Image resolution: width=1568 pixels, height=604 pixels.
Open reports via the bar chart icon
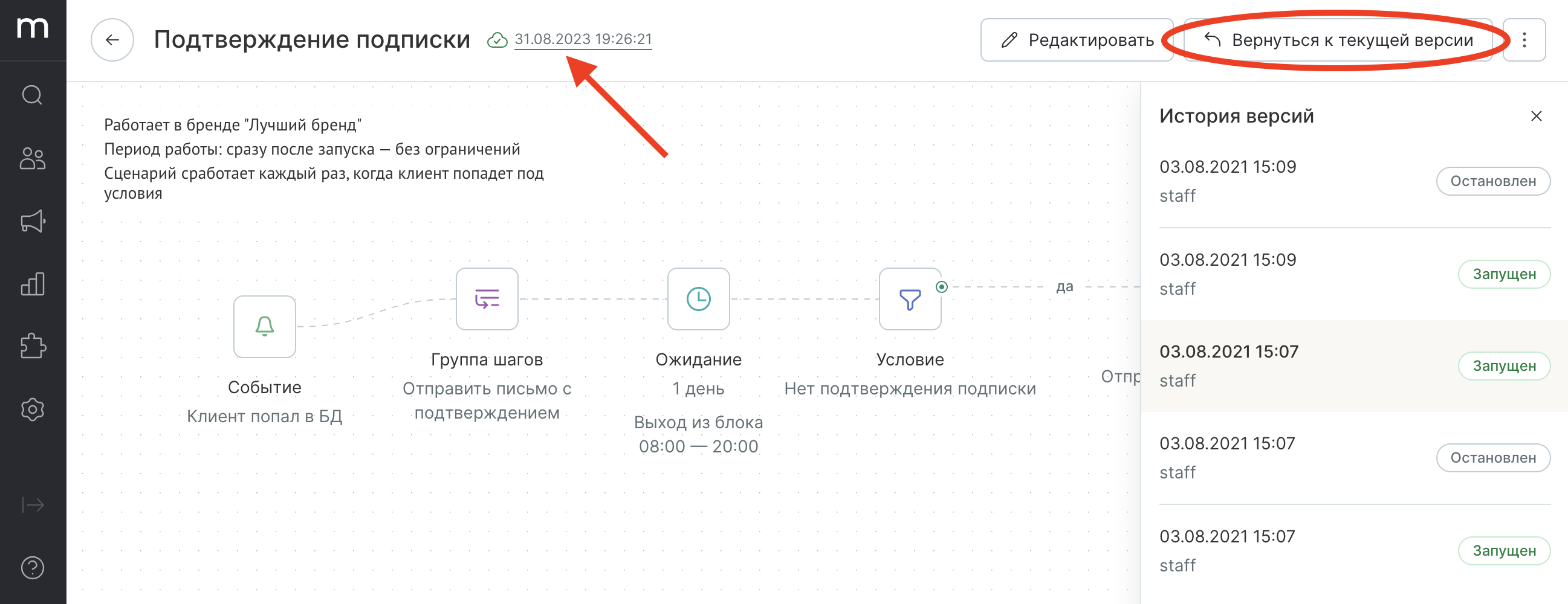tap(32, 284)
